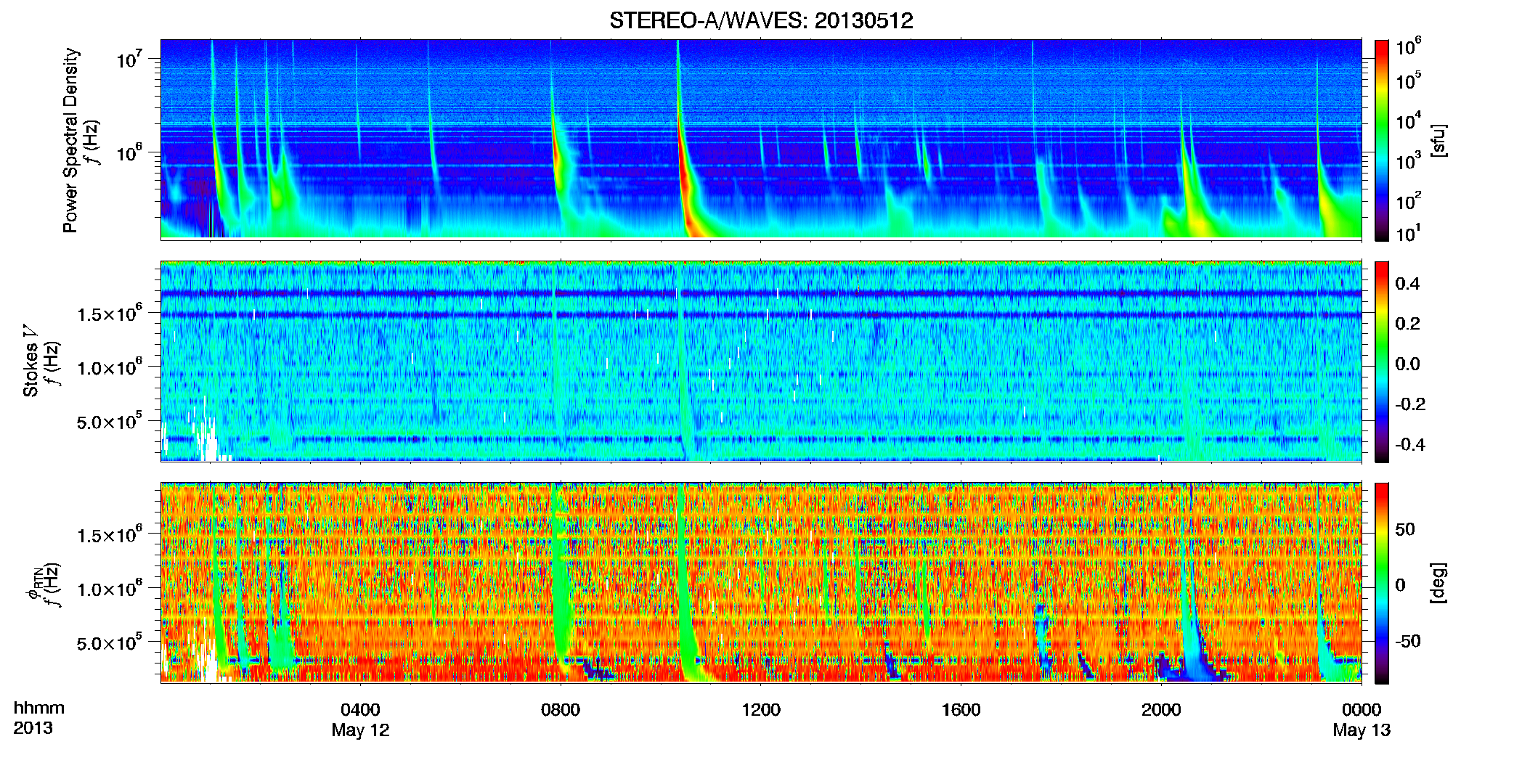Click the 2013 year label

coord(33,728)
